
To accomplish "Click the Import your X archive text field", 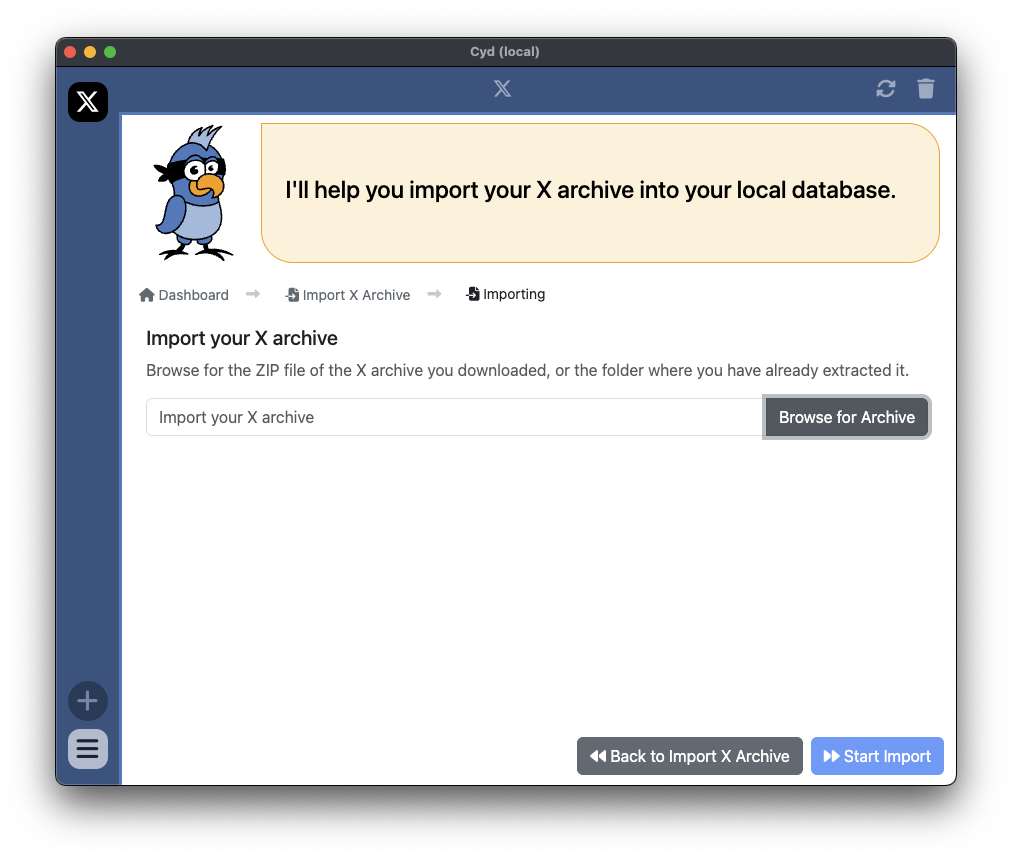I will [x=455, y=417].
